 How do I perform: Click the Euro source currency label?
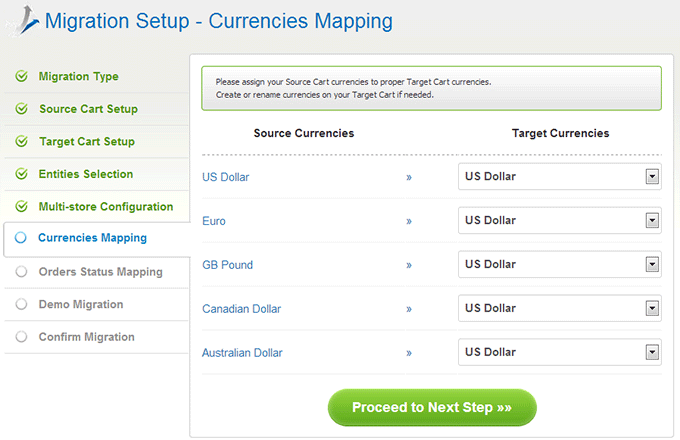pos(214,221)
